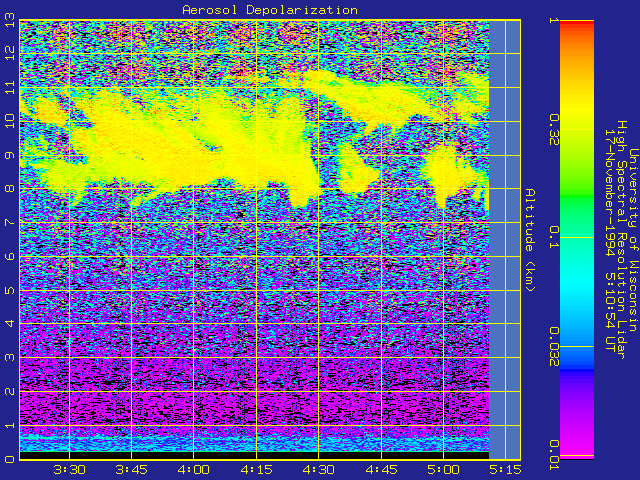Click the 'High Spectral Resolution Lidar' text
The image size is (640, 480).
(621, 240)
